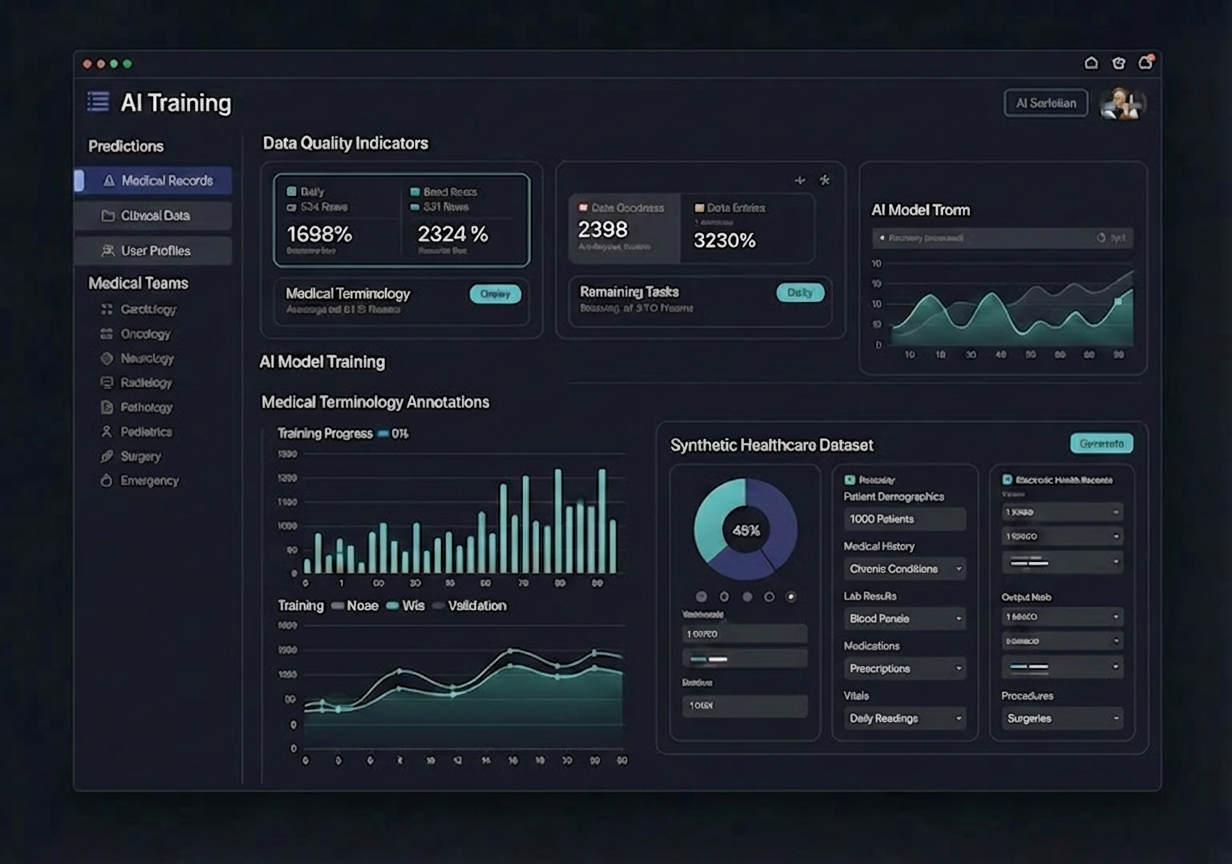Click the Pediatrics person icon in sidebar
Viewport: 1232px width, 864px height.
[x=107, y=432]
